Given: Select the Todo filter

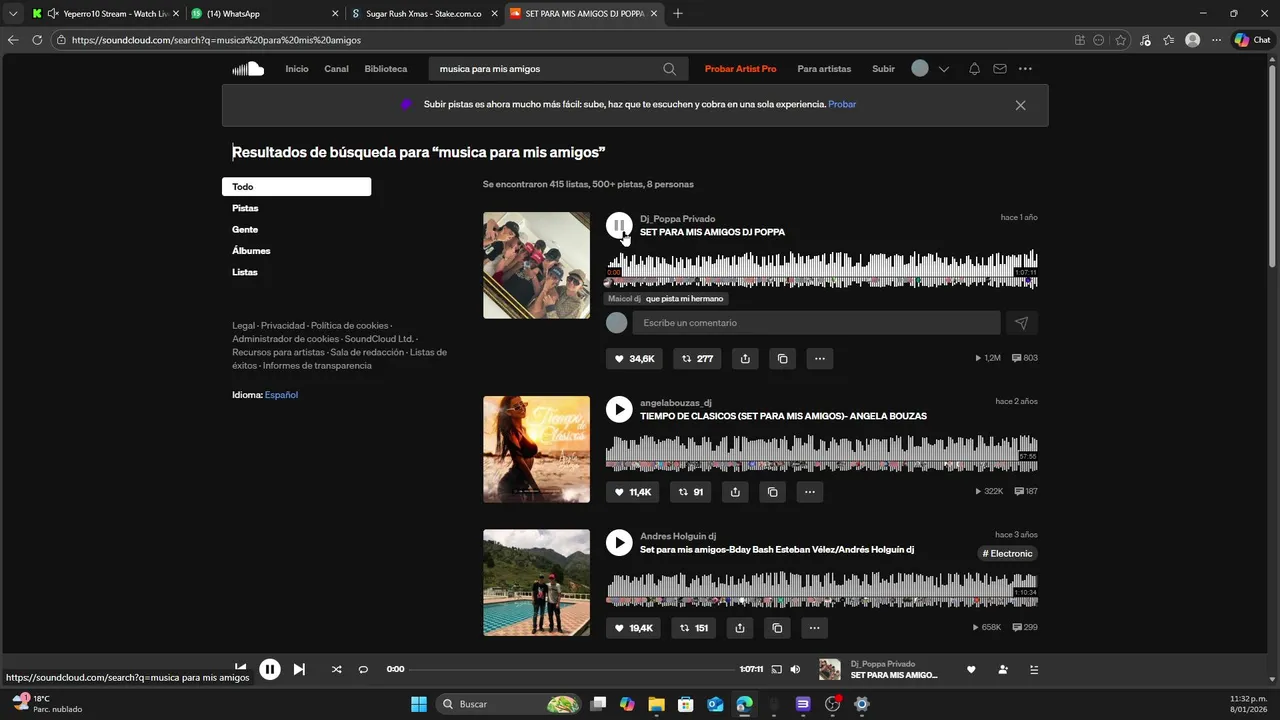Looking at the screenshot, I should click(x=296, y=187).
